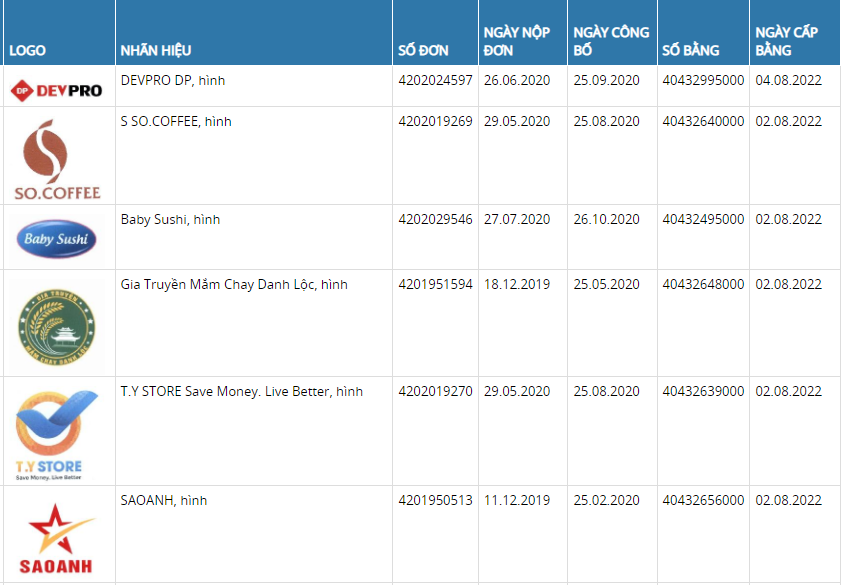This screenshot has height=585, width=841.
Task: Sort by NGÀY CẤP BẰNG header
Action: tap(786, 41)
